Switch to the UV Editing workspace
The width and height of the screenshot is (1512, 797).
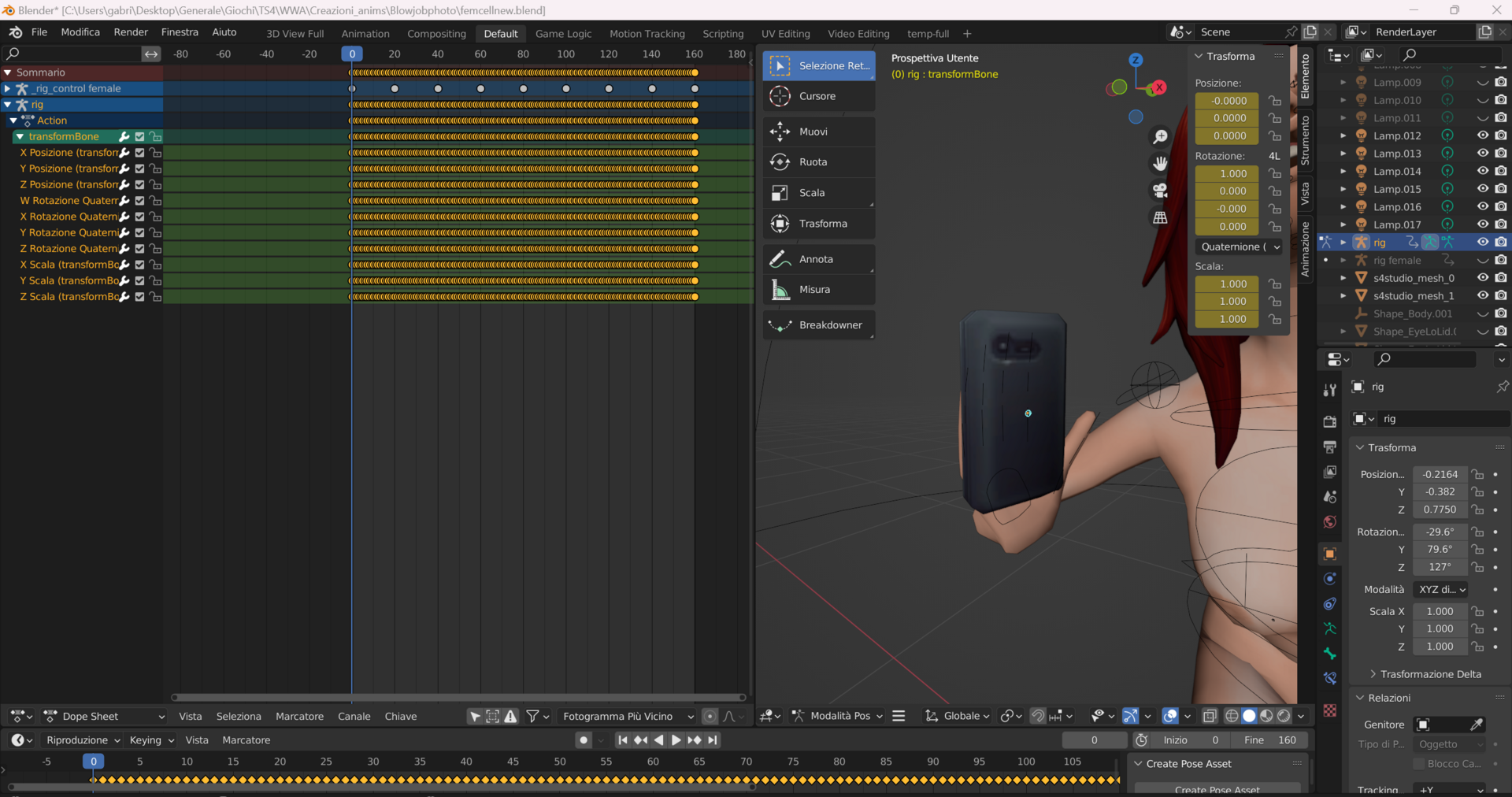(785, 34)
